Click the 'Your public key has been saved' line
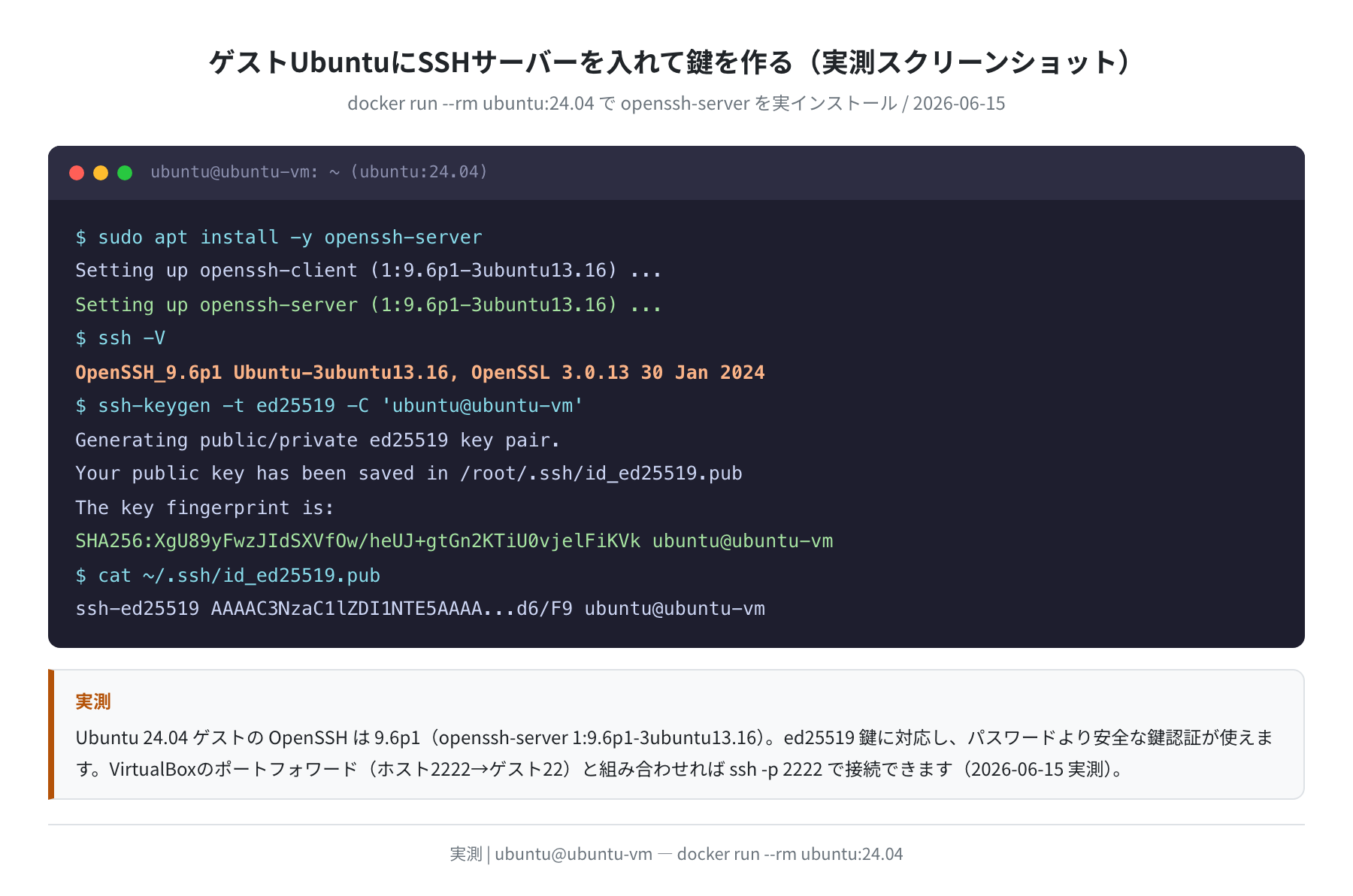This screenshot has height=896, width=1353. tap(409, 474)
